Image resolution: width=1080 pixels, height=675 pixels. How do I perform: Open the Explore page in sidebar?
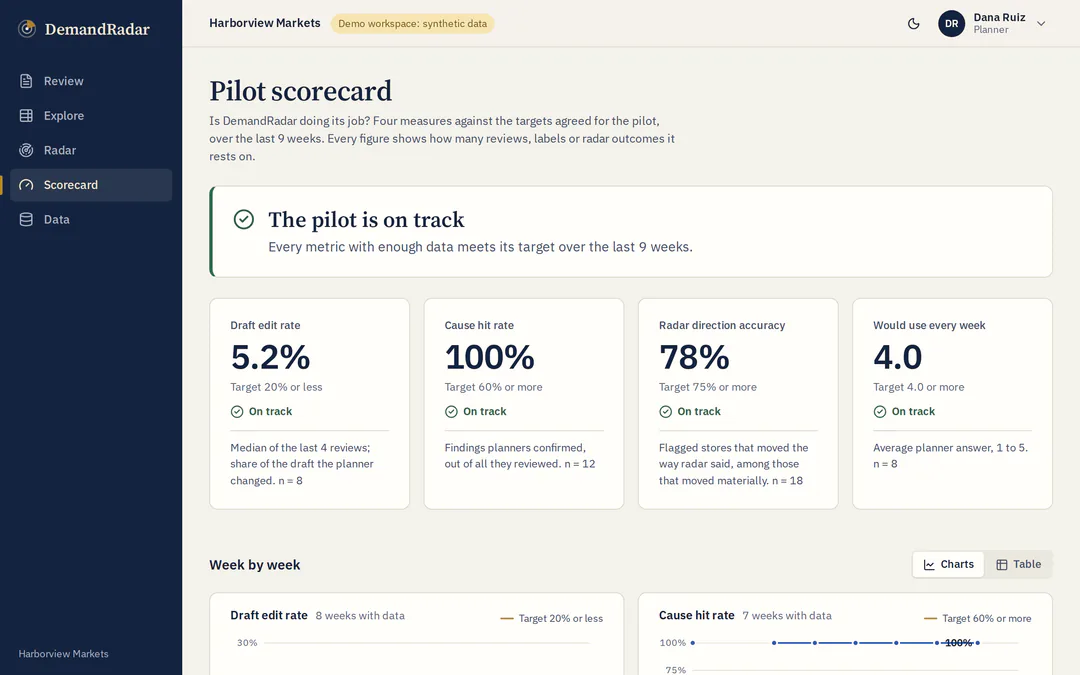click(91, 116)
